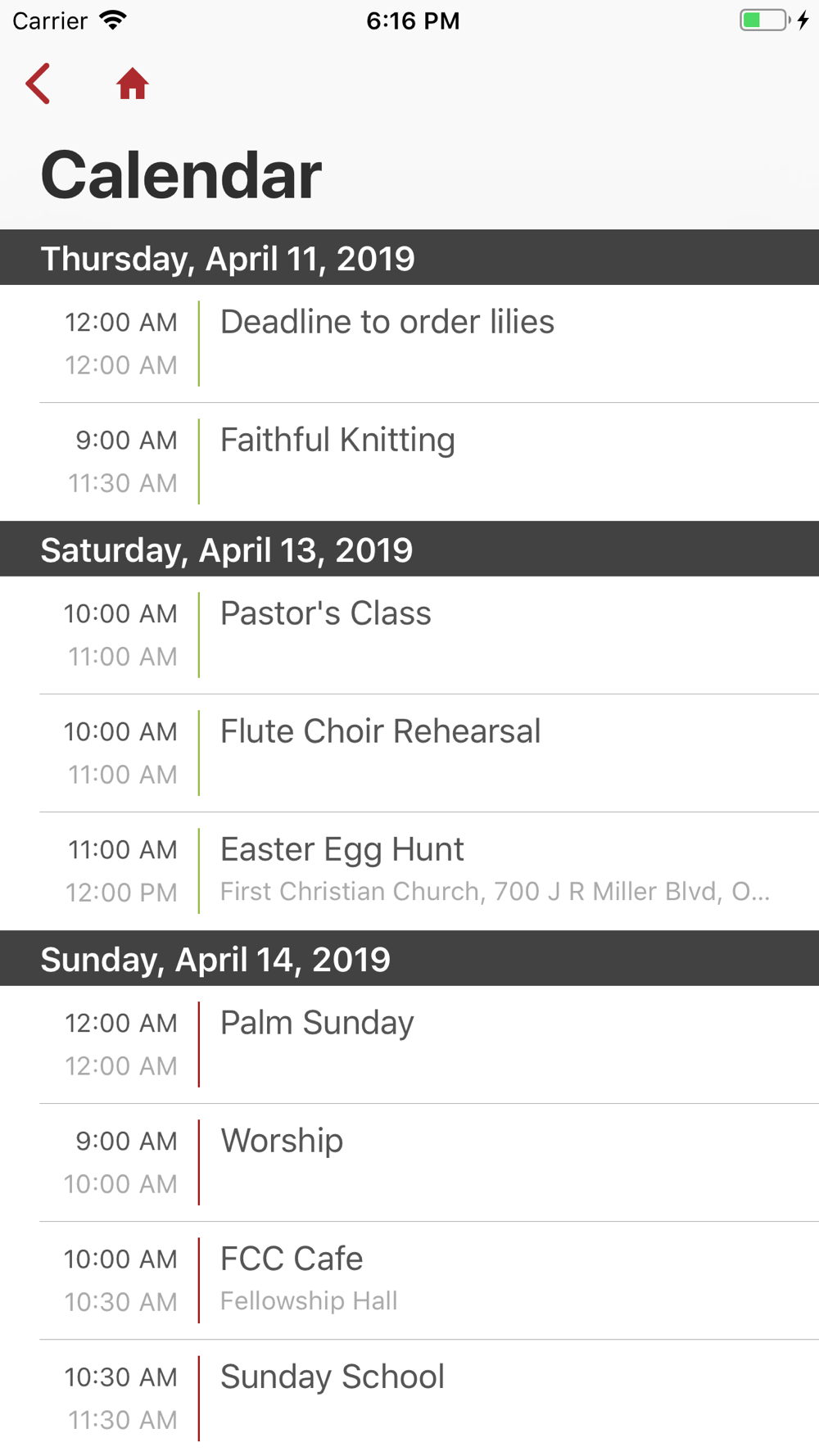Open the FCC Cafe event
Image resolution: width=819 pixels, height=1456 pixels.
pos(429,1281)
